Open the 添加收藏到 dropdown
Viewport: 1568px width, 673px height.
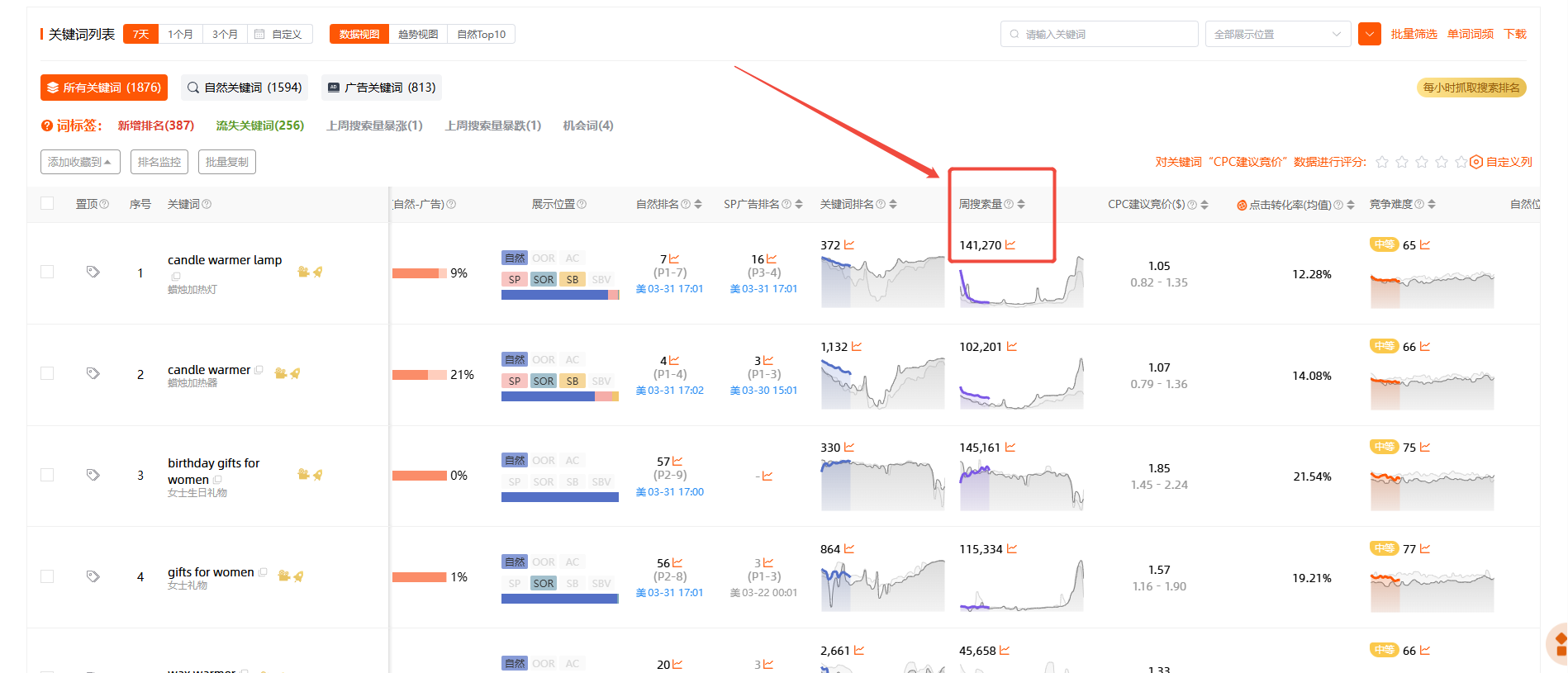tap(80, 162)
